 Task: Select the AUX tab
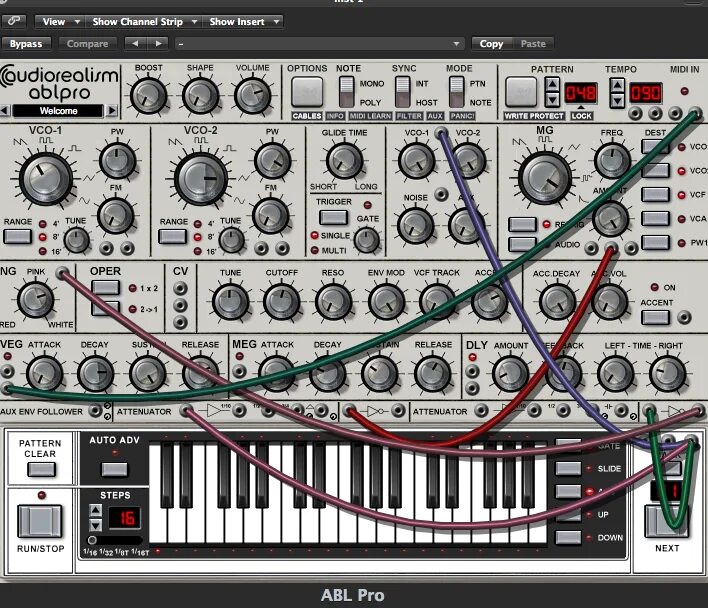[x=435, y=116]
